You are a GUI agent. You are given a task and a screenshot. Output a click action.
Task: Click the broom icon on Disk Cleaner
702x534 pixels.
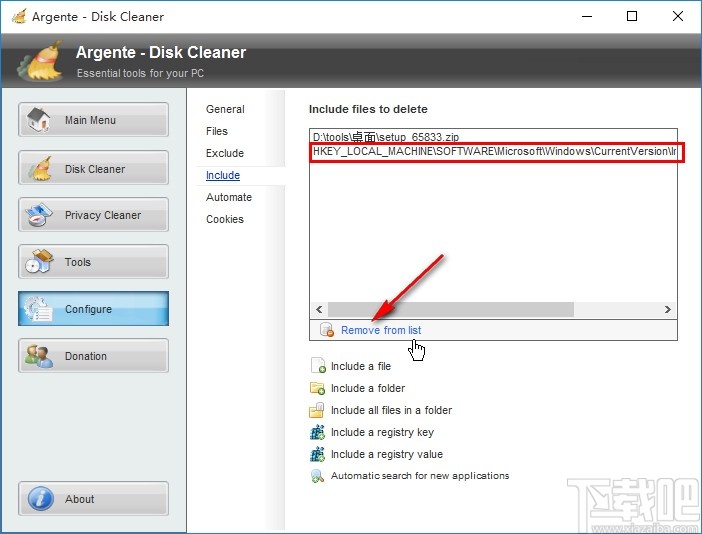click(x=40, y=168)
